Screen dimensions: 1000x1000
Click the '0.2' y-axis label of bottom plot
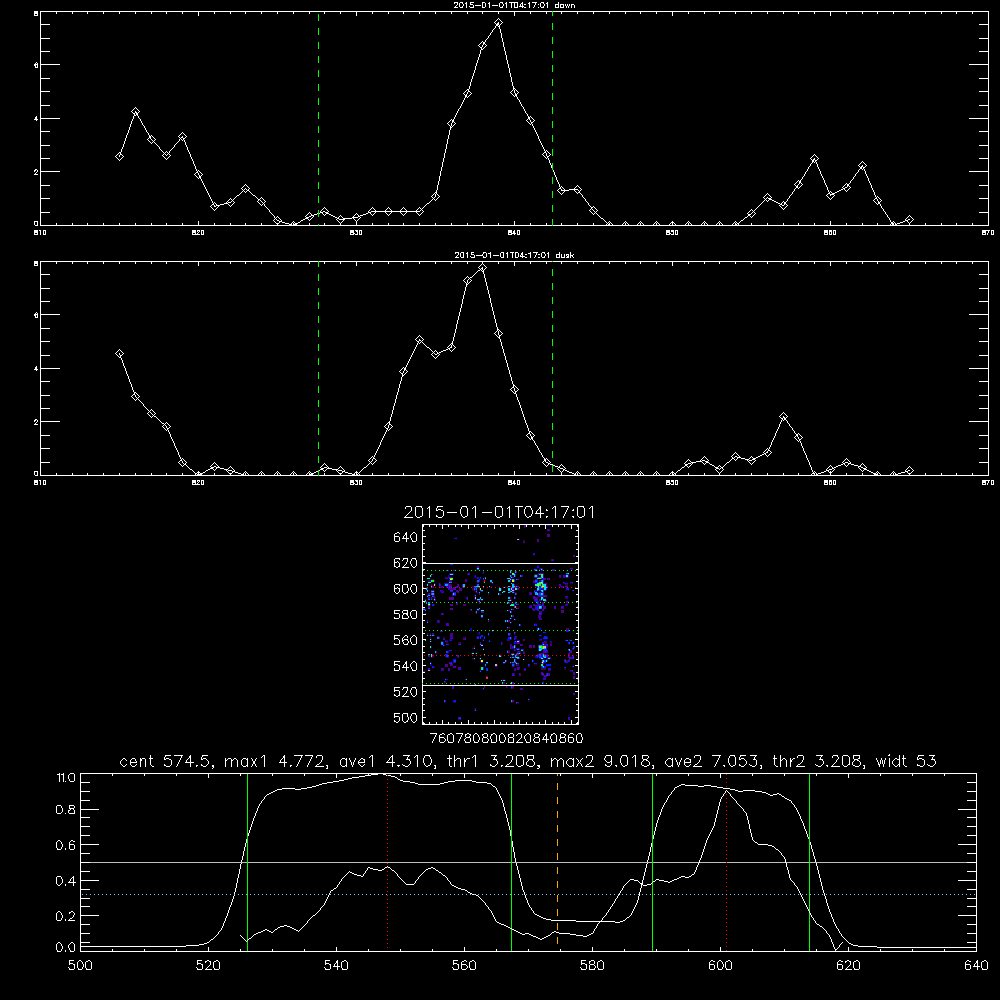pyautogui.click(x=66, y=916)
